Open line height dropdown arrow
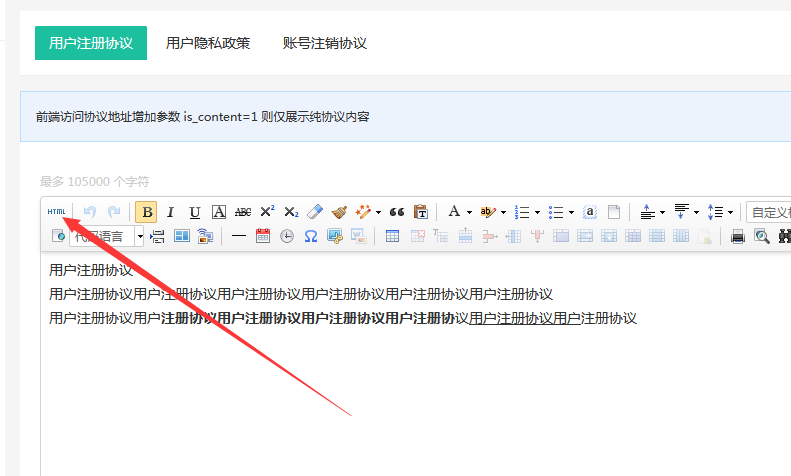This screenshot has height=476, width=791. click(x=730, y=212)
